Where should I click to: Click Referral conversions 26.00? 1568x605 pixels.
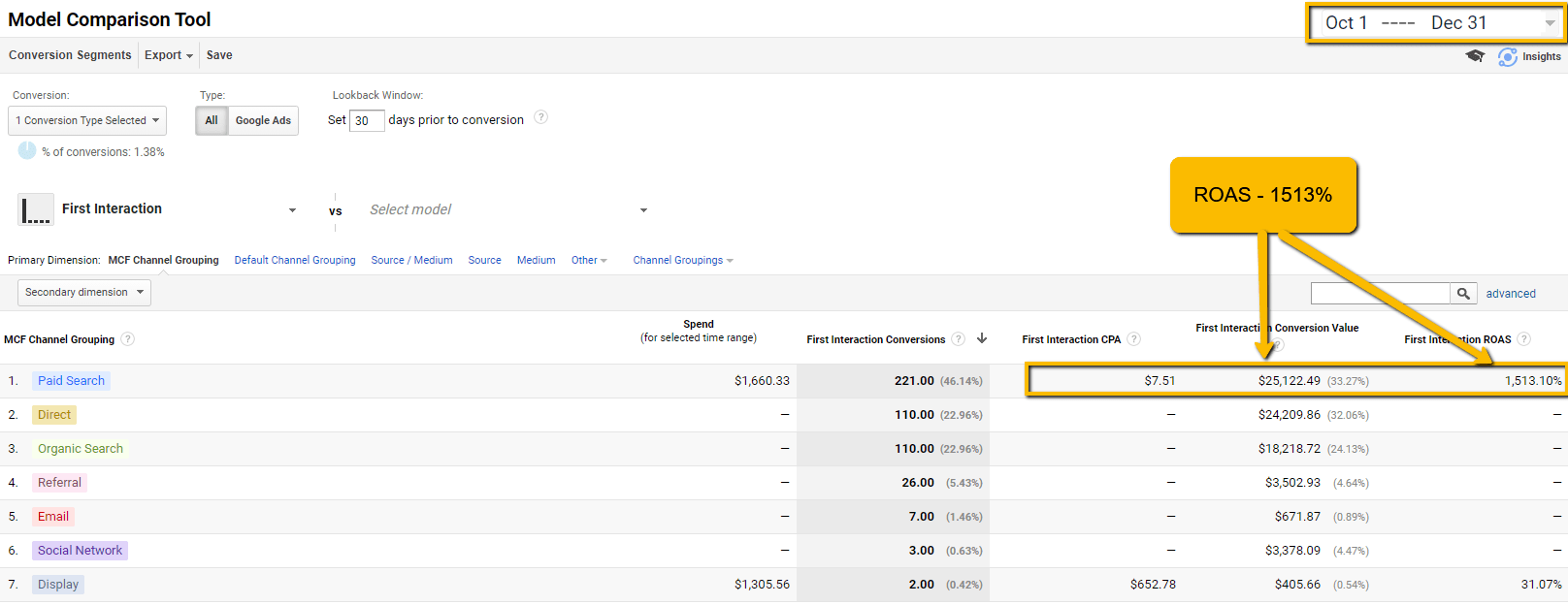coord(918,483)
